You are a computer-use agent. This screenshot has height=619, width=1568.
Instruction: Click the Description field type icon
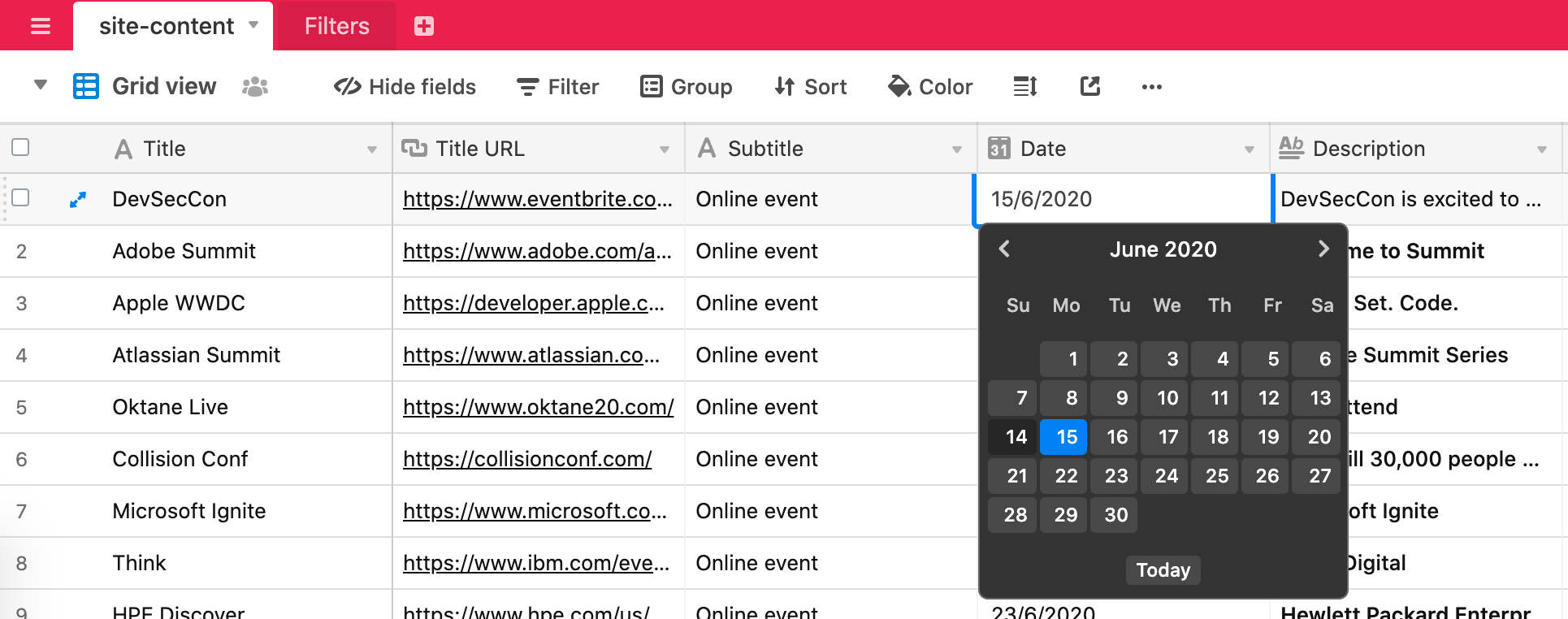pos(1291,147)
